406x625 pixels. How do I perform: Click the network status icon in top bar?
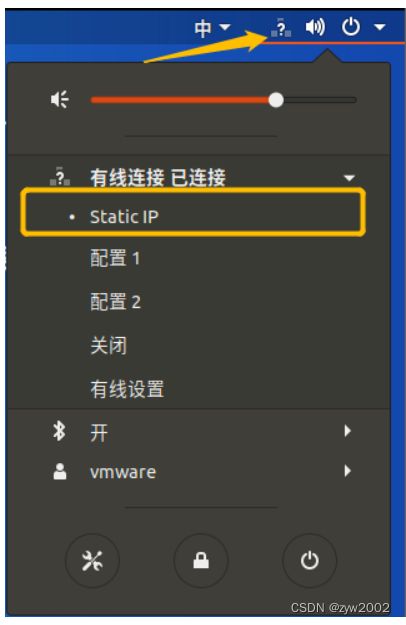[x=281, y=28]
